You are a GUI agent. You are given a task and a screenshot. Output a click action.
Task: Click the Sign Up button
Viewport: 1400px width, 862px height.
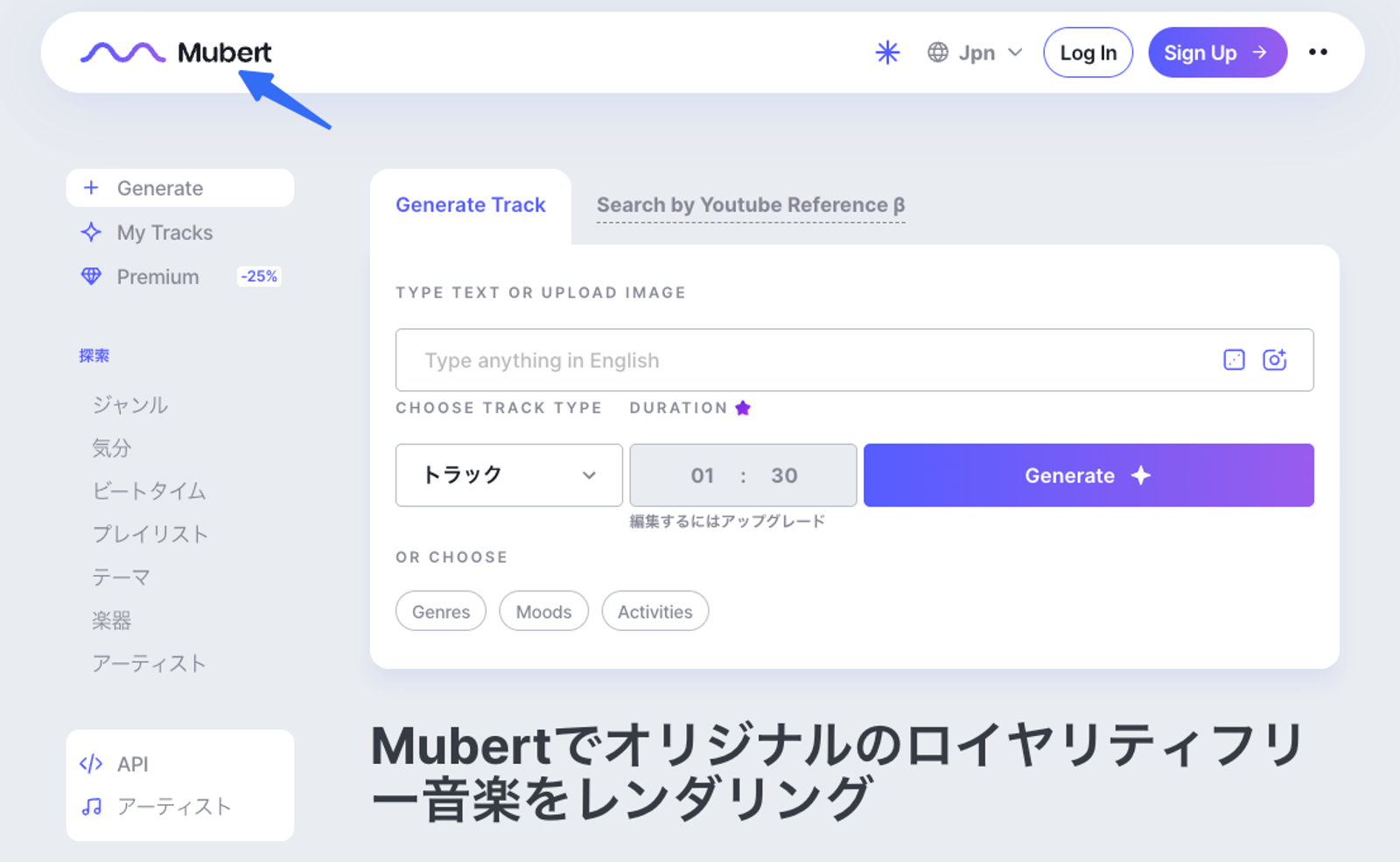[1217, 53]
